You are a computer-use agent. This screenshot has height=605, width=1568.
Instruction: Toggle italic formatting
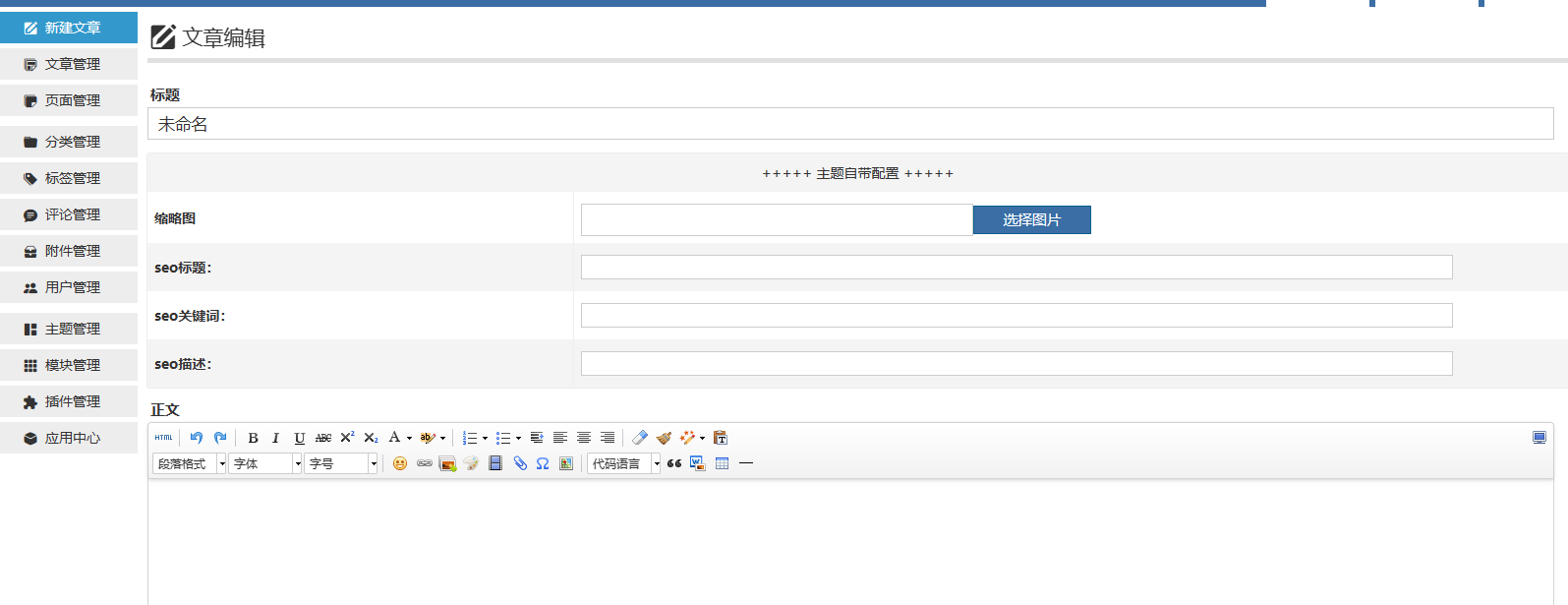click(x=275, y=438)
